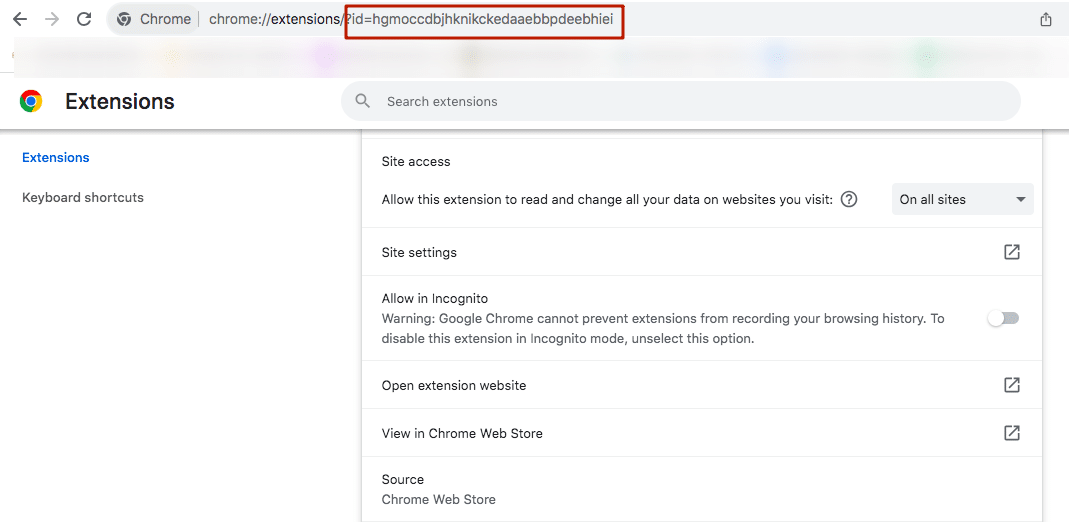Reload the extensions page
The height and width of the screenshot is (522, 1069).
tap(84, 19)
